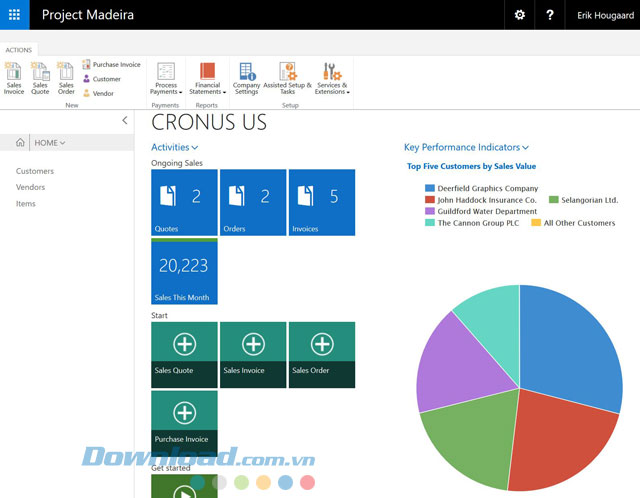This screenshot has height=498, width=640.
Task: Click the Sales This Month tile
Action: tap(184, 271)
